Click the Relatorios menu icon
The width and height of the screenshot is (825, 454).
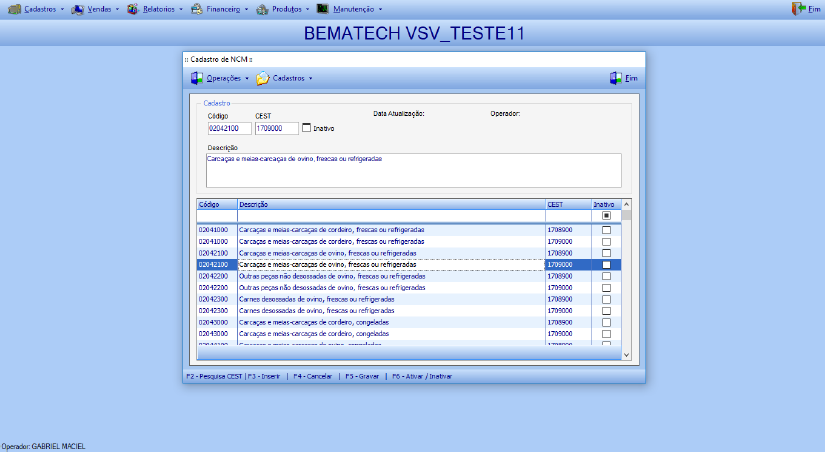(133, 9)
